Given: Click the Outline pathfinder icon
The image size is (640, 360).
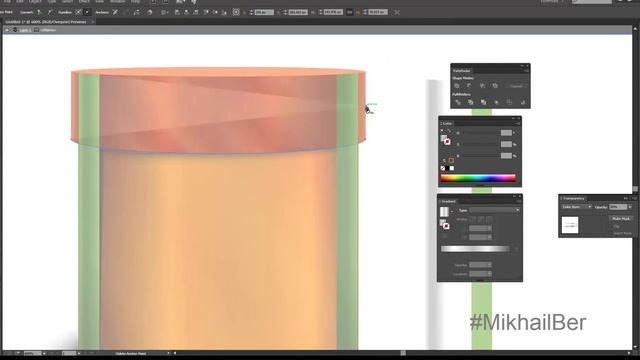Looking at the screenshot, I should [x=509, y=102].
